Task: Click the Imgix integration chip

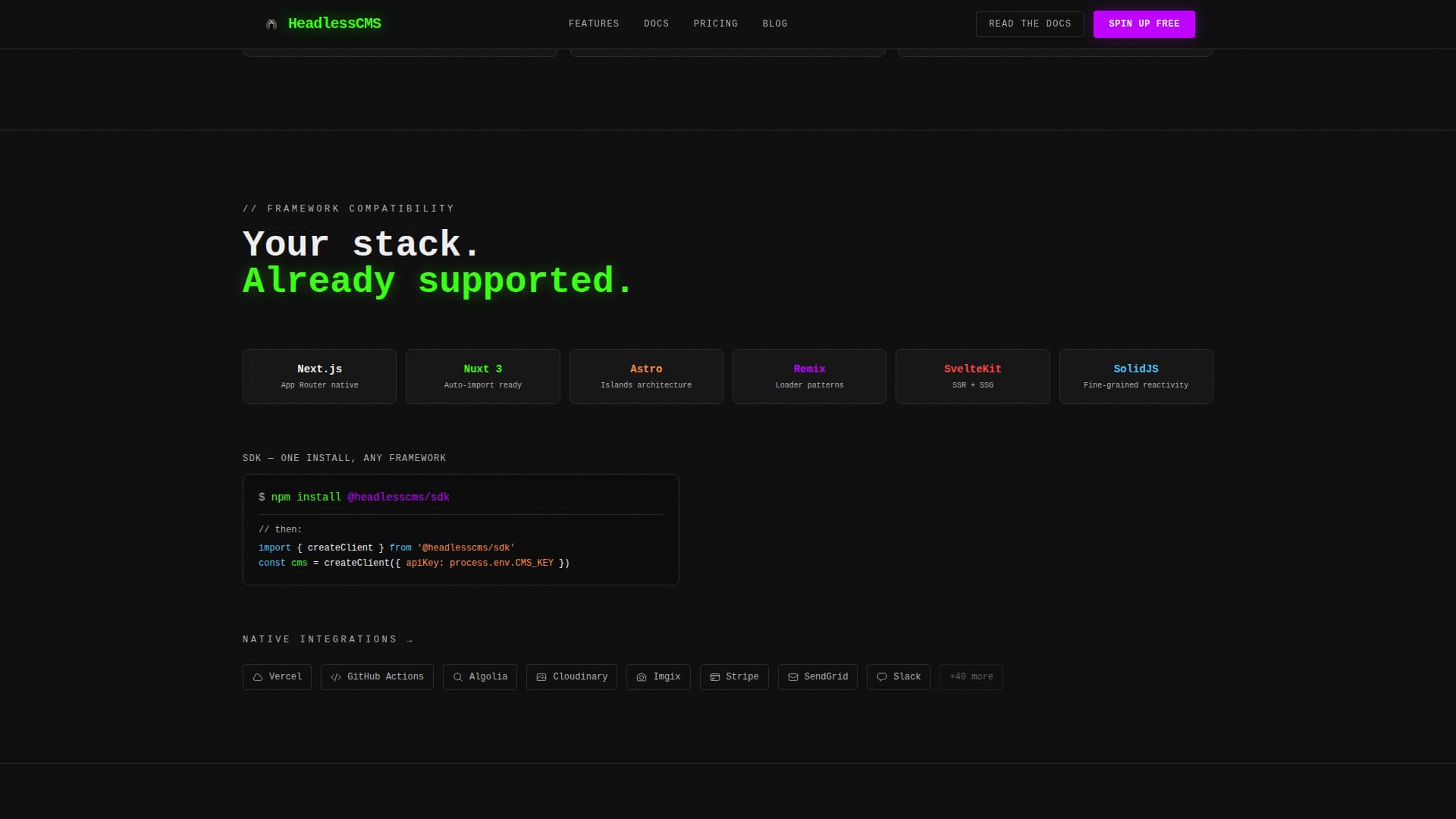Action: coord(658,677)
